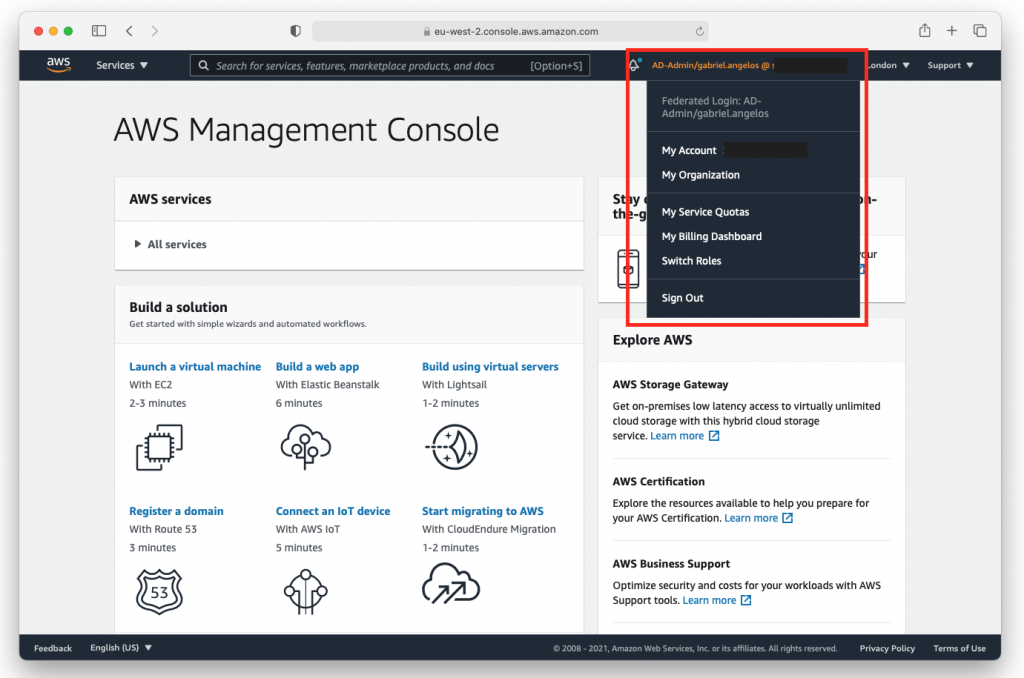Focus the services search field
Screen dimensions: 1024x678
pos(390,65)
